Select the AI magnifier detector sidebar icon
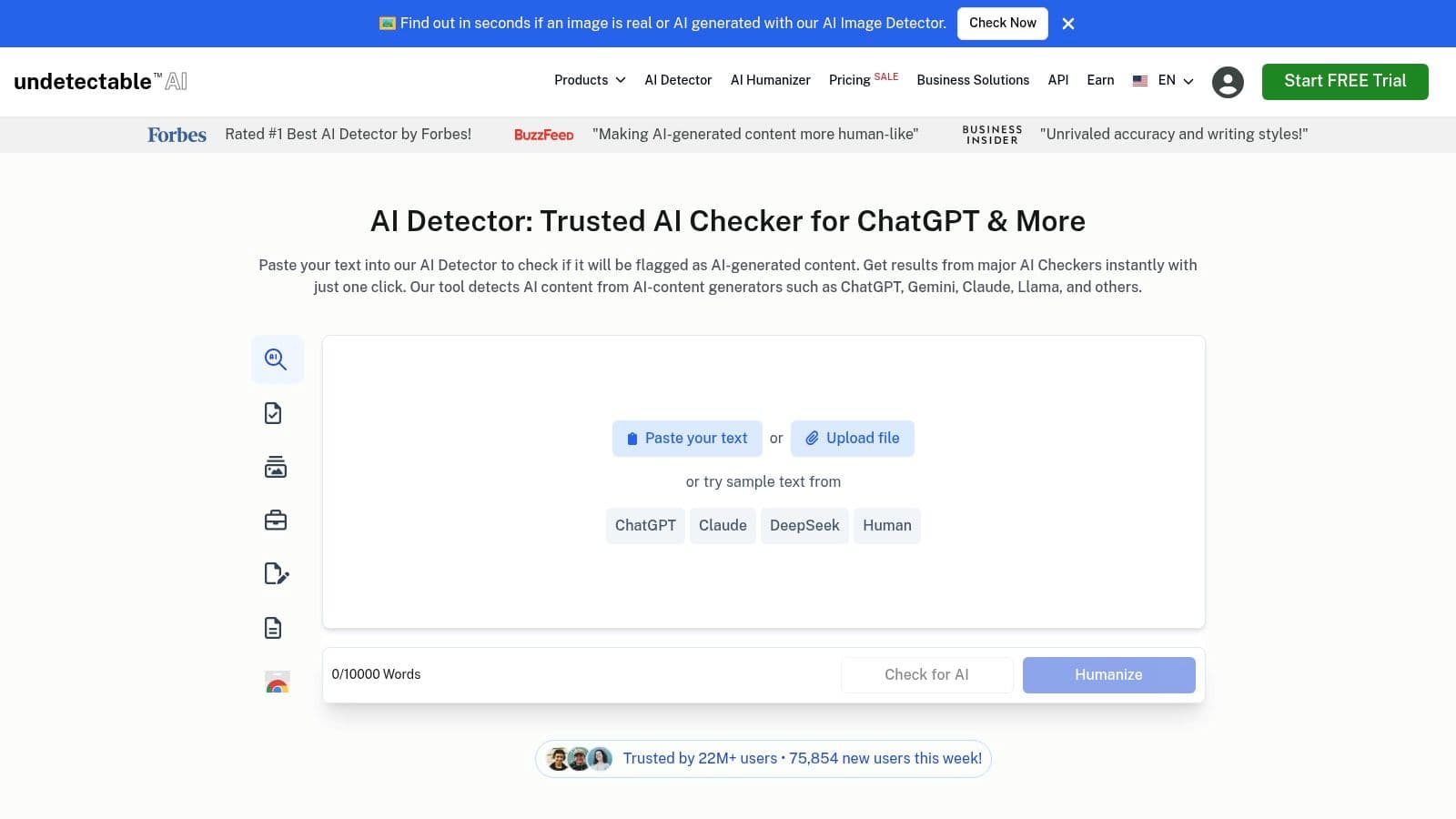This screenshot has width=1456, height=819. click(277, 359)
